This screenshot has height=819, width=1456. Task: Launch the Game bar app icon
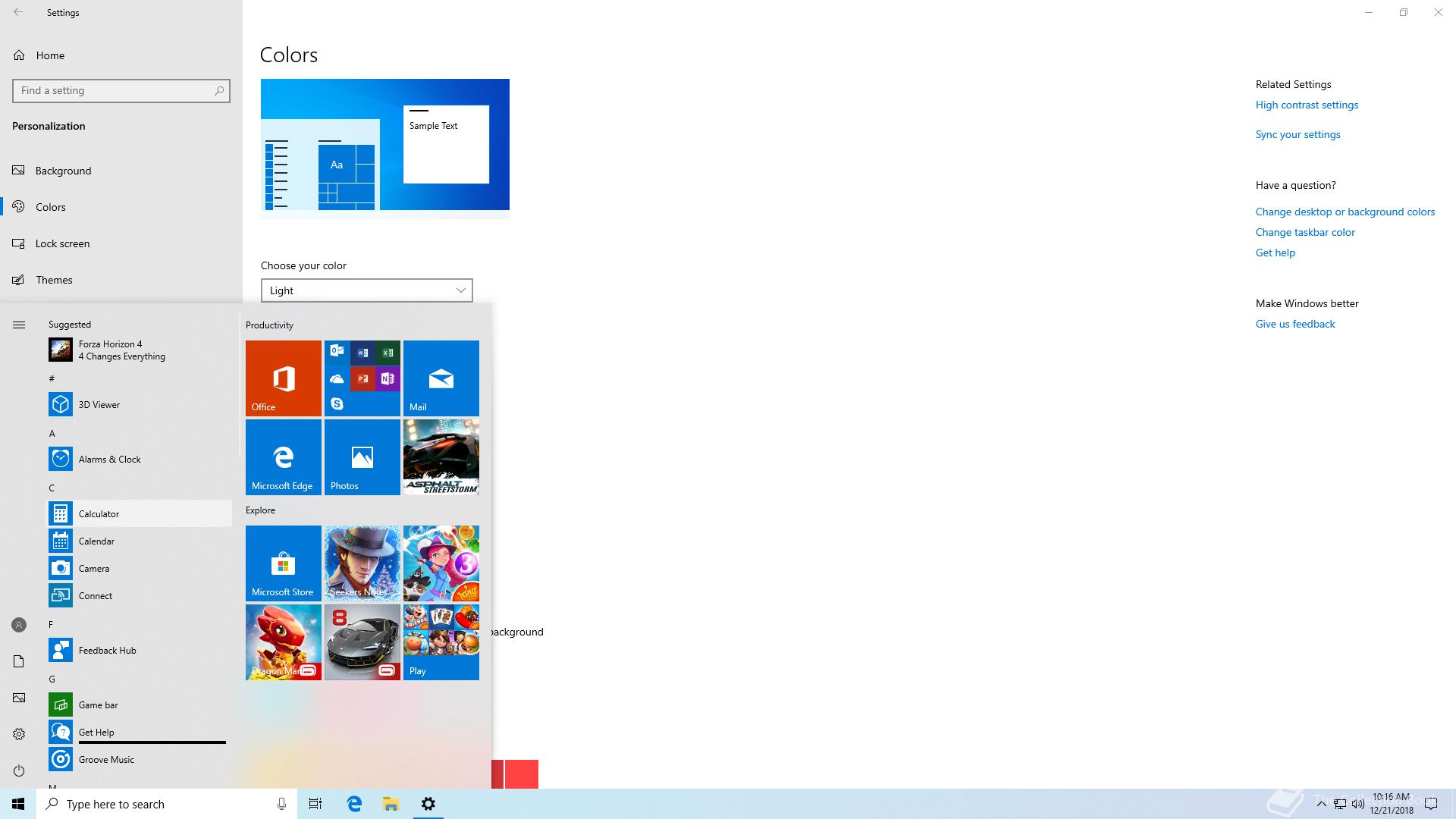pyautogui.click(x=61, y=704)
